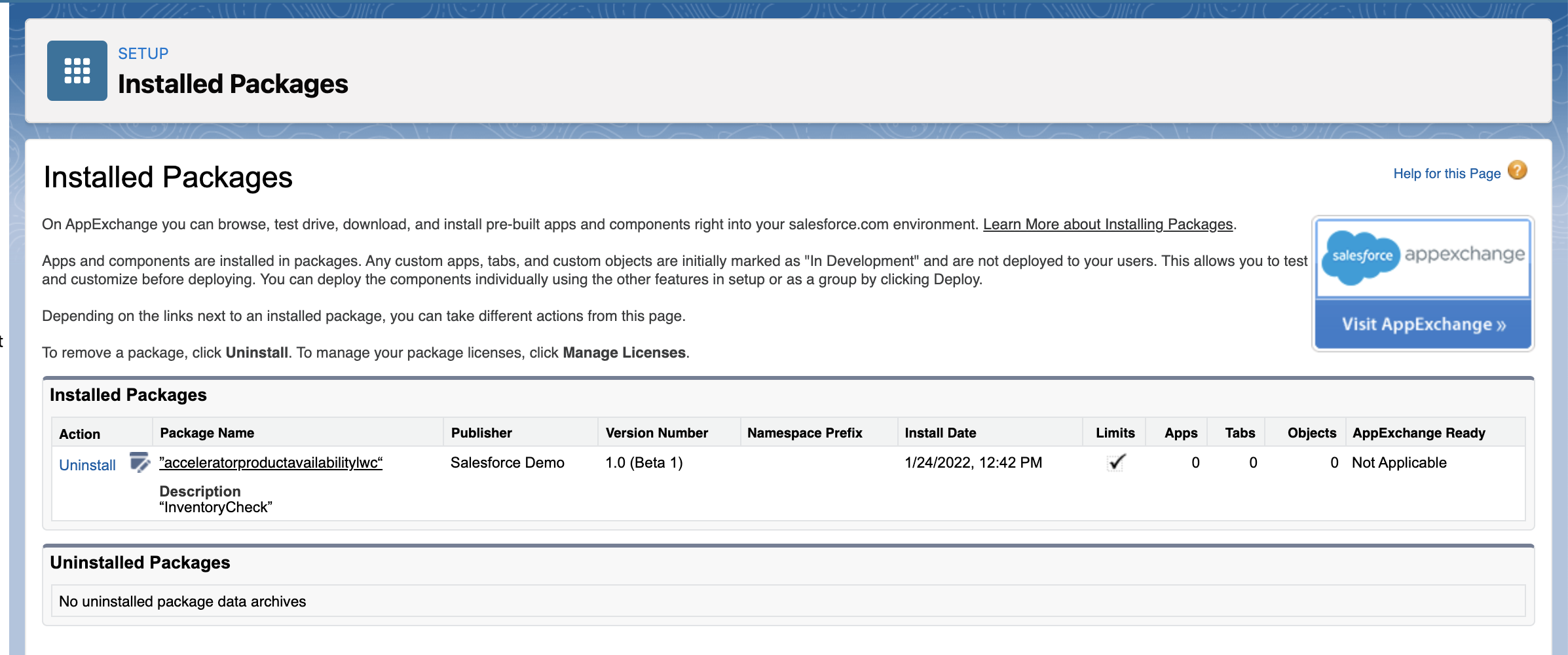Viewport: 1568px width, 655px height.
Task: Click the Salesforce AppExchange logo
Action: [1423, 257]
